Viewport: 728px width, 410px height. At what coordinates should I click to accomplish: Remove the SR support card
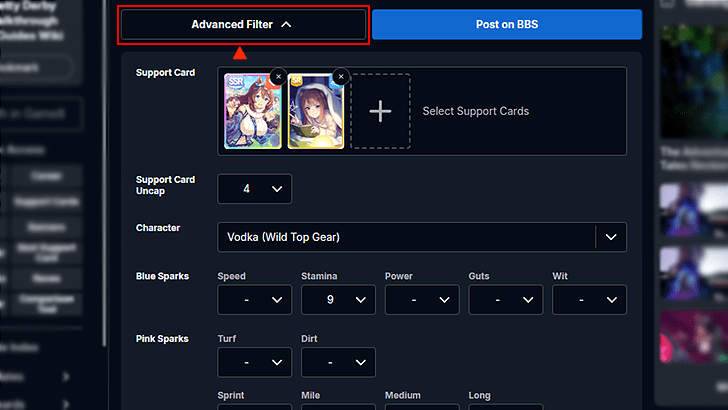[341, 77]
